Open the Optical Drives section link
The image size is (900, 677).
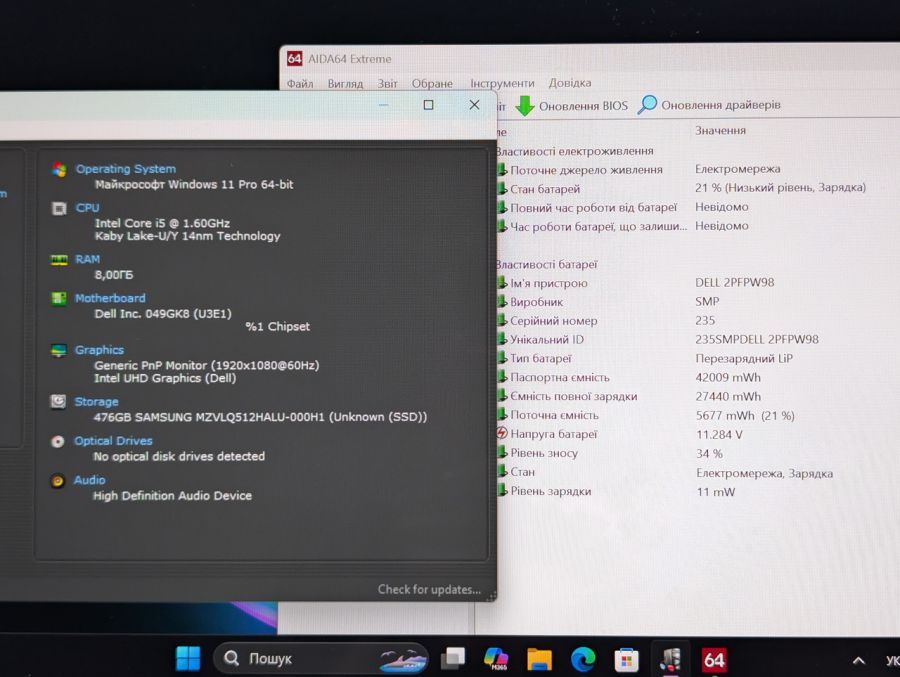[x=113, y=440]
